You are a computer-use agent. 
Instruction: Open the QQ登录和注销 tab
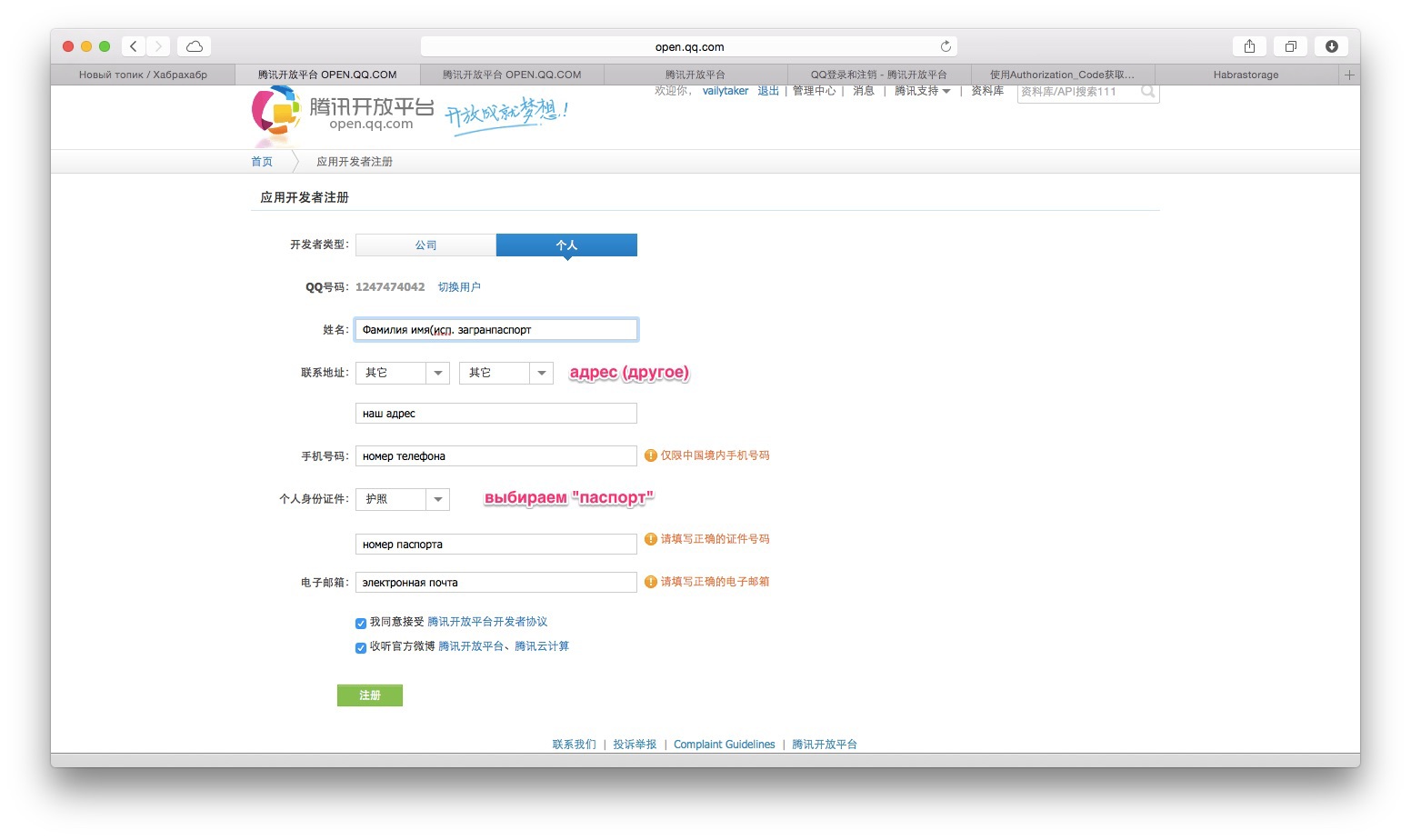click(879, 75)
